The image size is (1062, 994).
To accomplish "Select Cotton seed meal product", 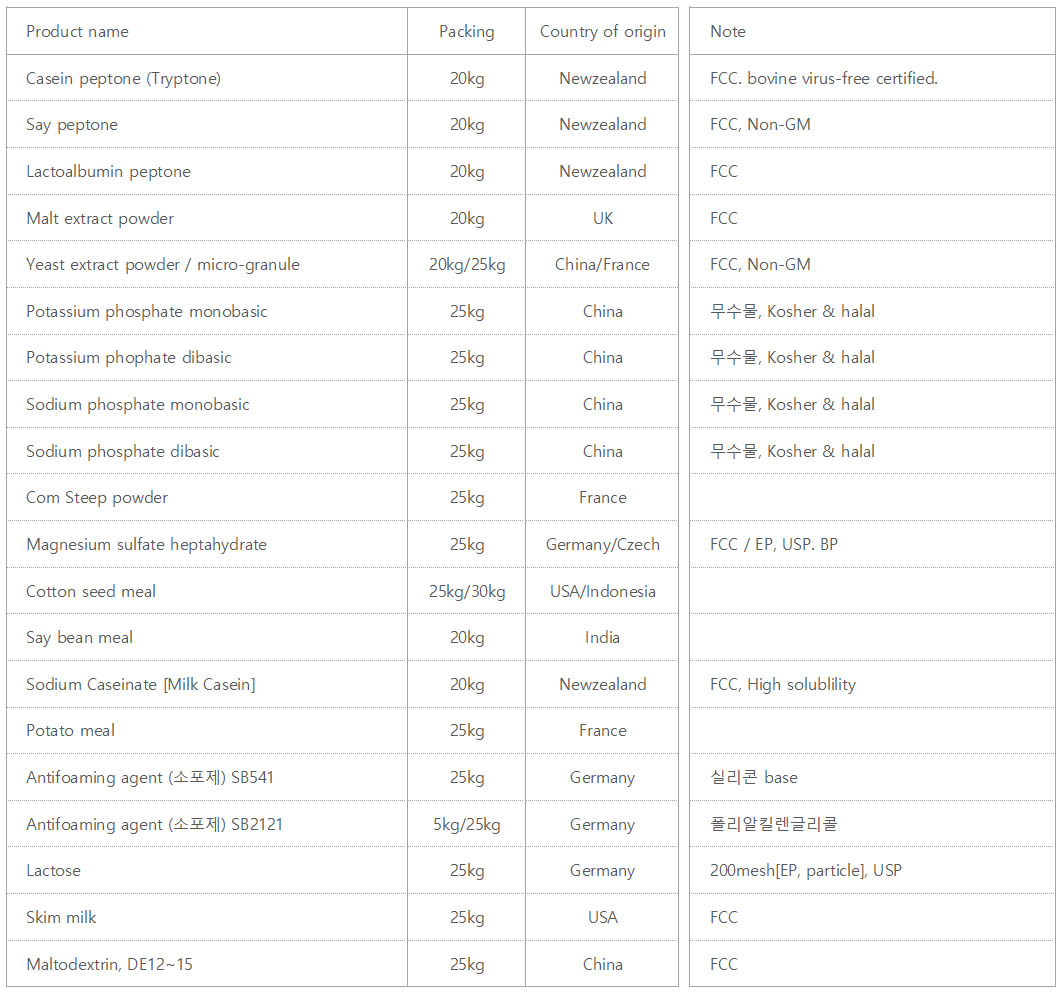I will (x=91, y=591).
